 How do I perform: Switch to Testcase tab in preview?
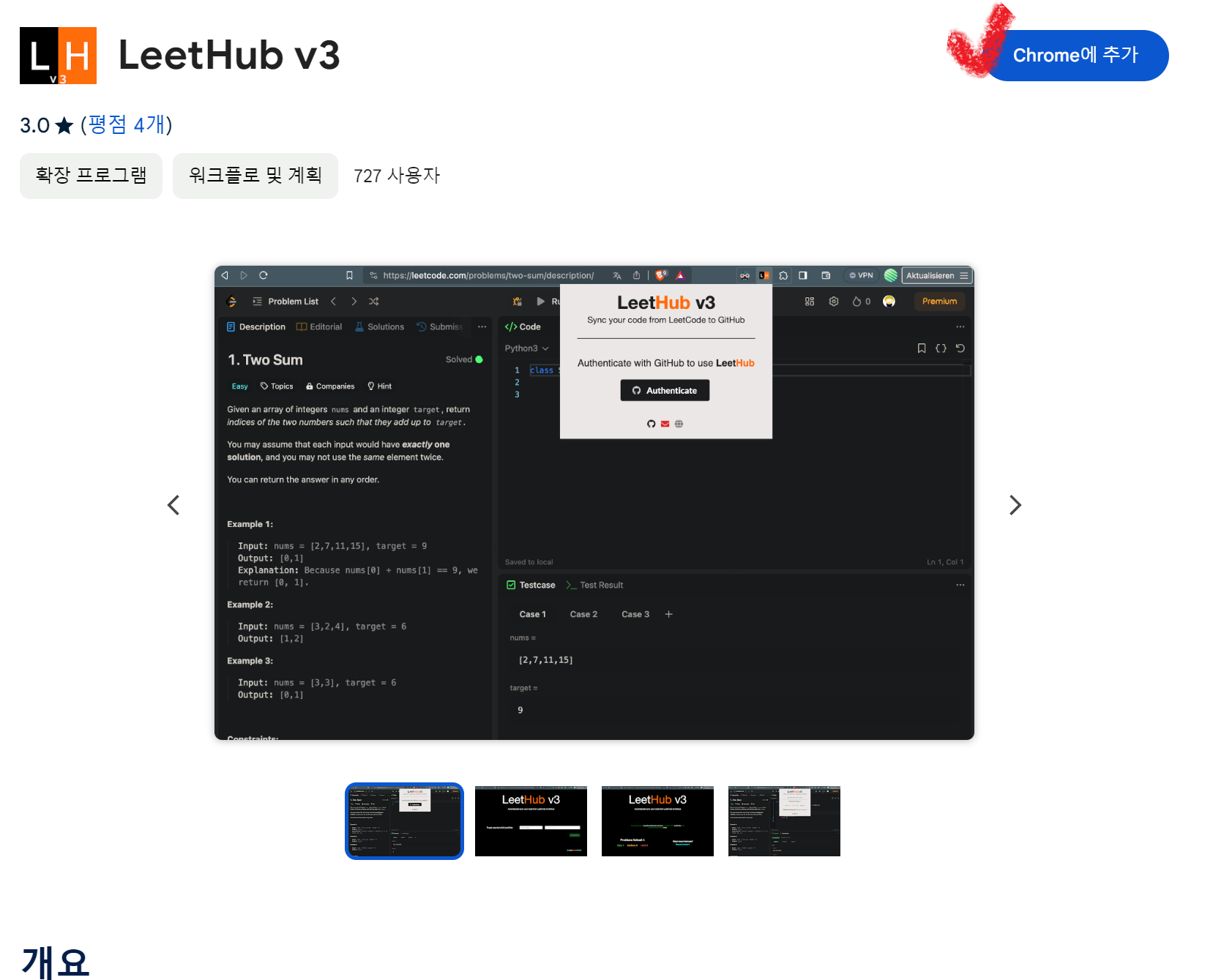point(531,586)
